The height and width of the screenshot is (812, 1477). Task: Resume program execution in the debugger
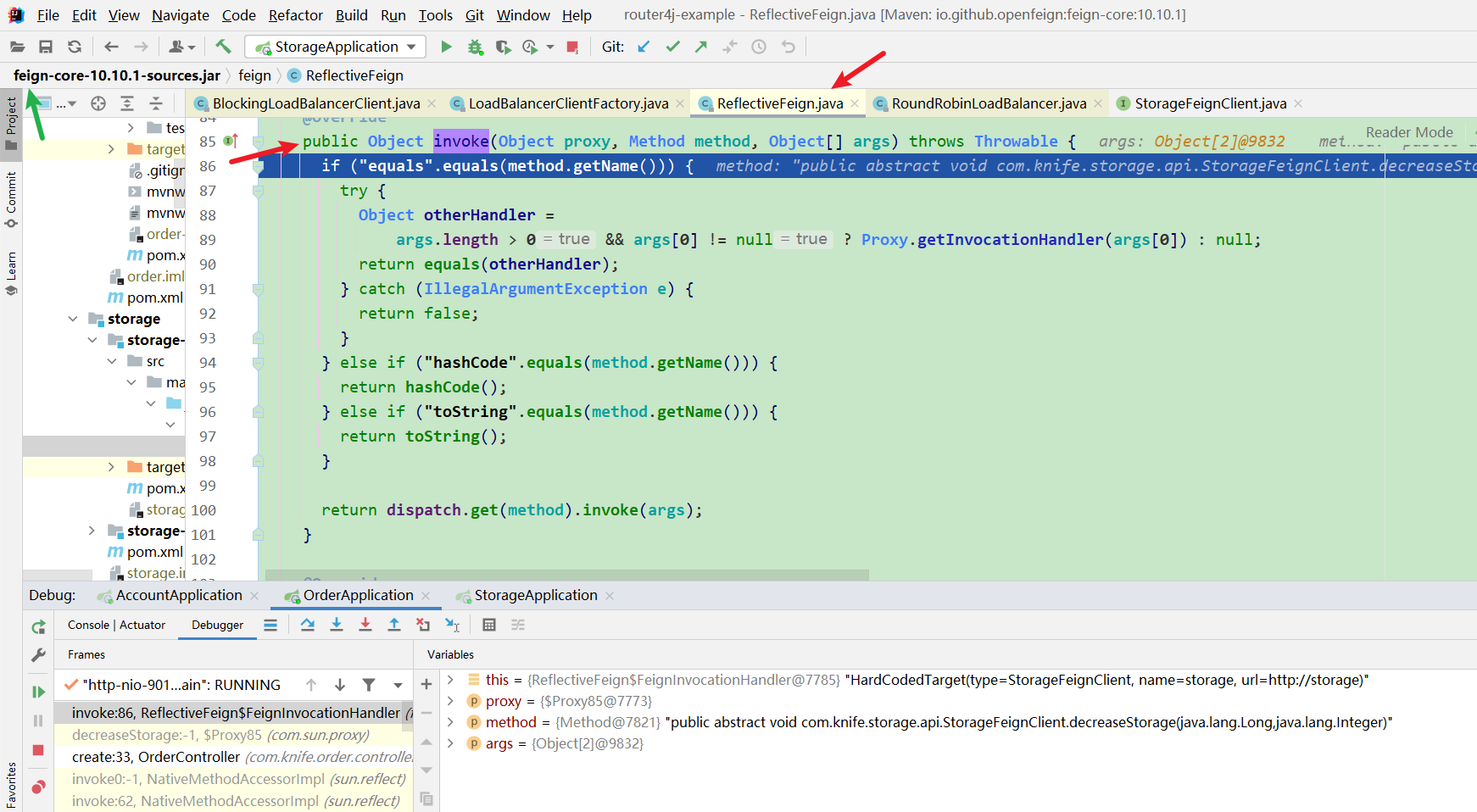pyautogui.click(x=37, y=691)
